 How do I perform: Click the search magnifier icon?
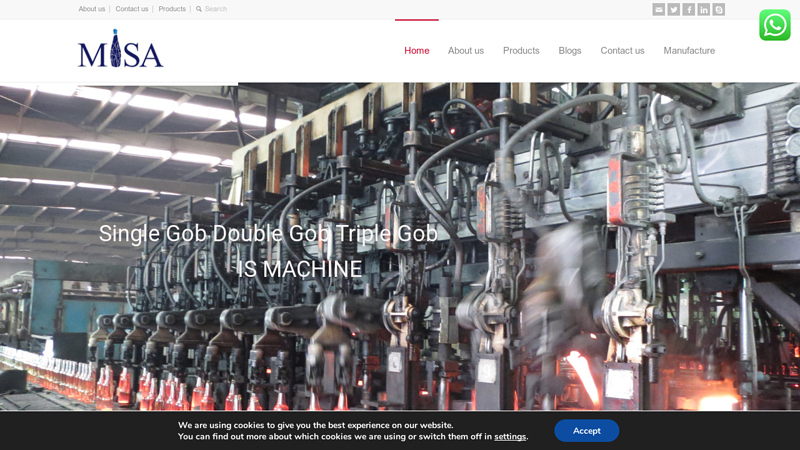click(x=199, y=9)
